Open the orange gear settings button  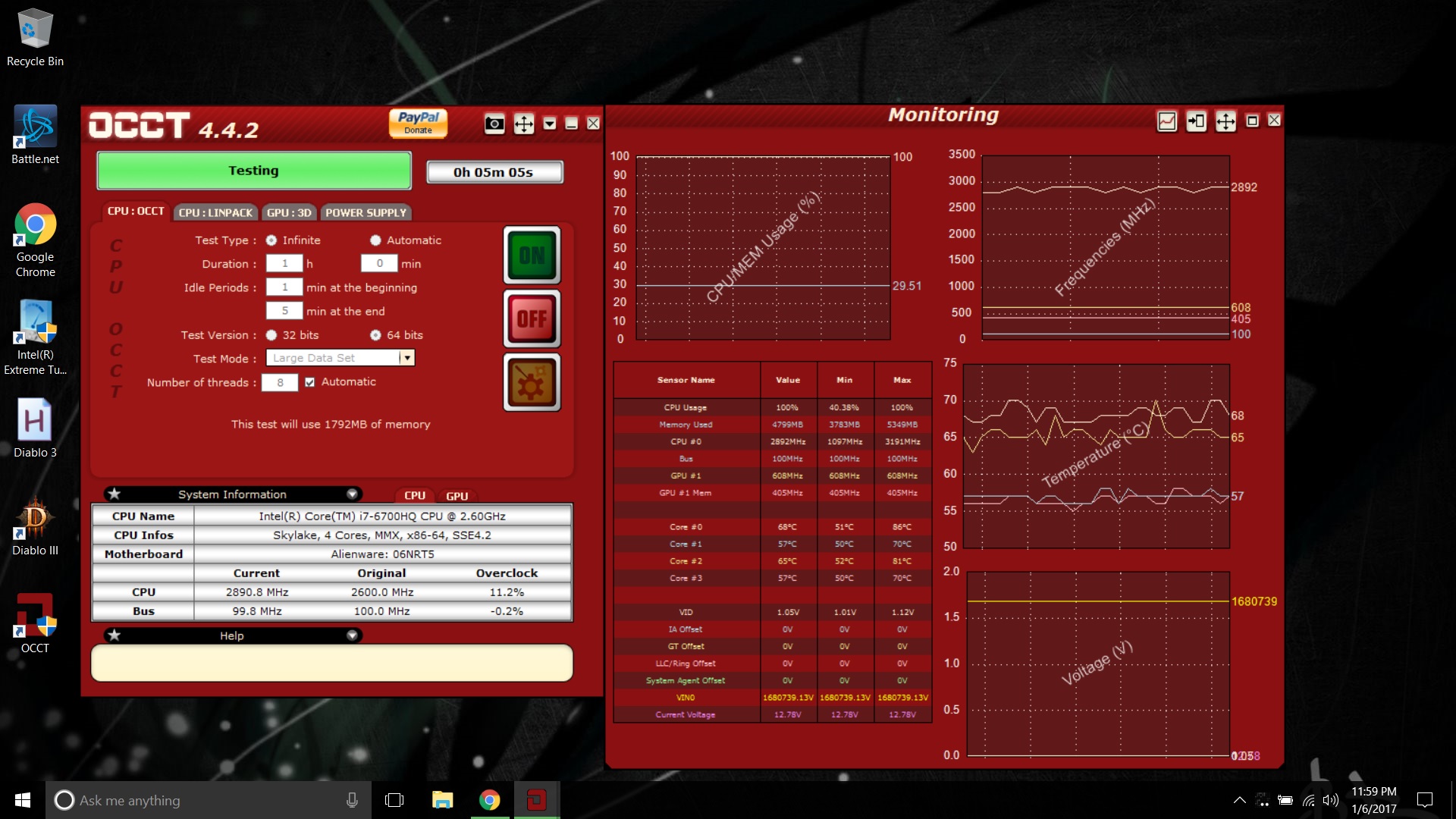pos(532,382)
